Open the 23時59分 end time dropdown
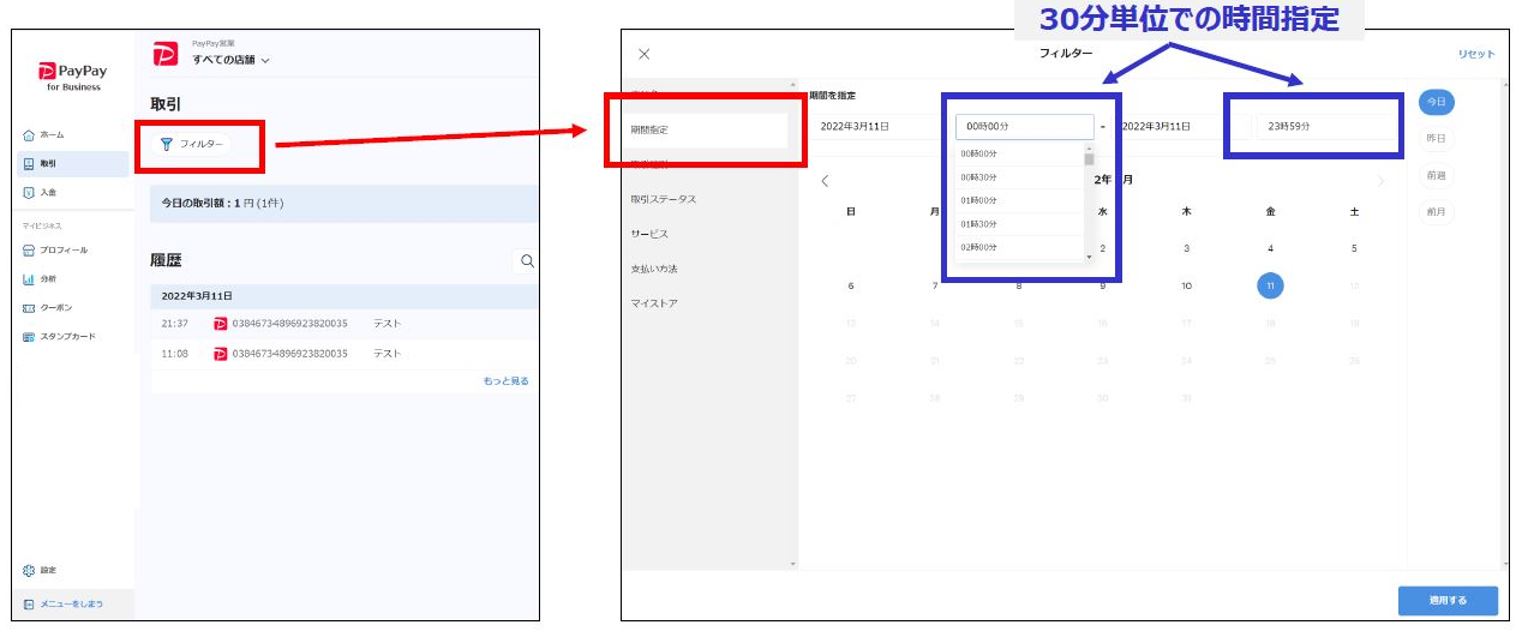 (x=1325, y=127)
